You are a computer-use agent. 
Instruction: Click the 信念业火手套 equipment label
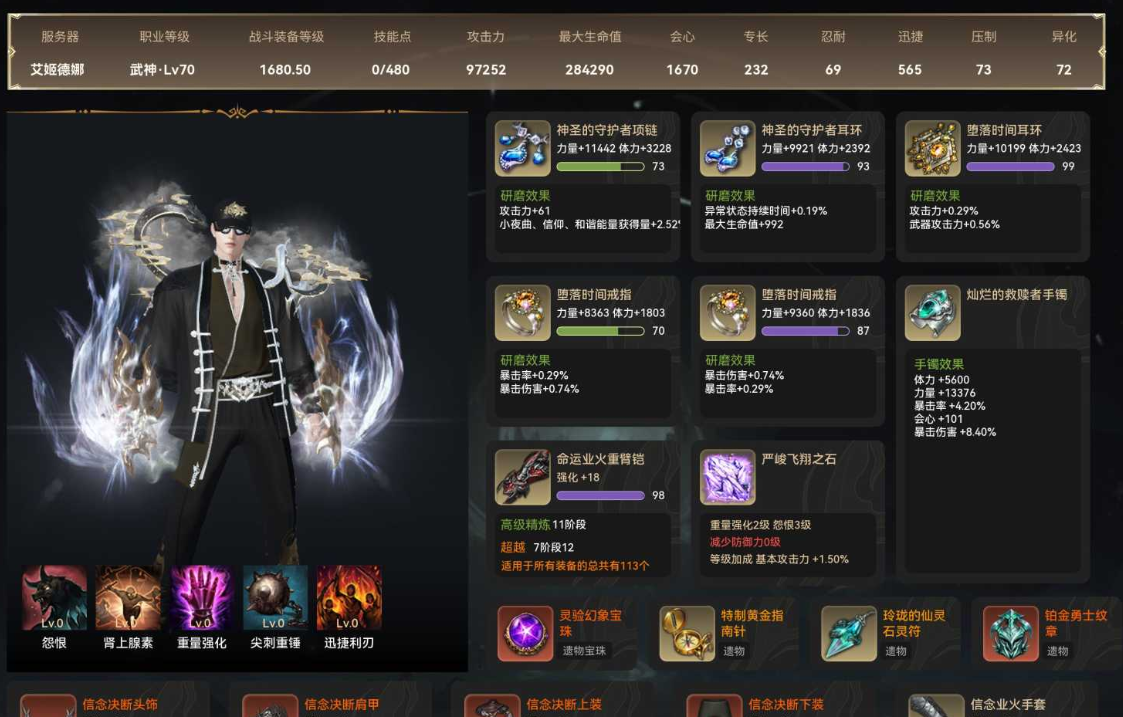(x=1008, y=705)
